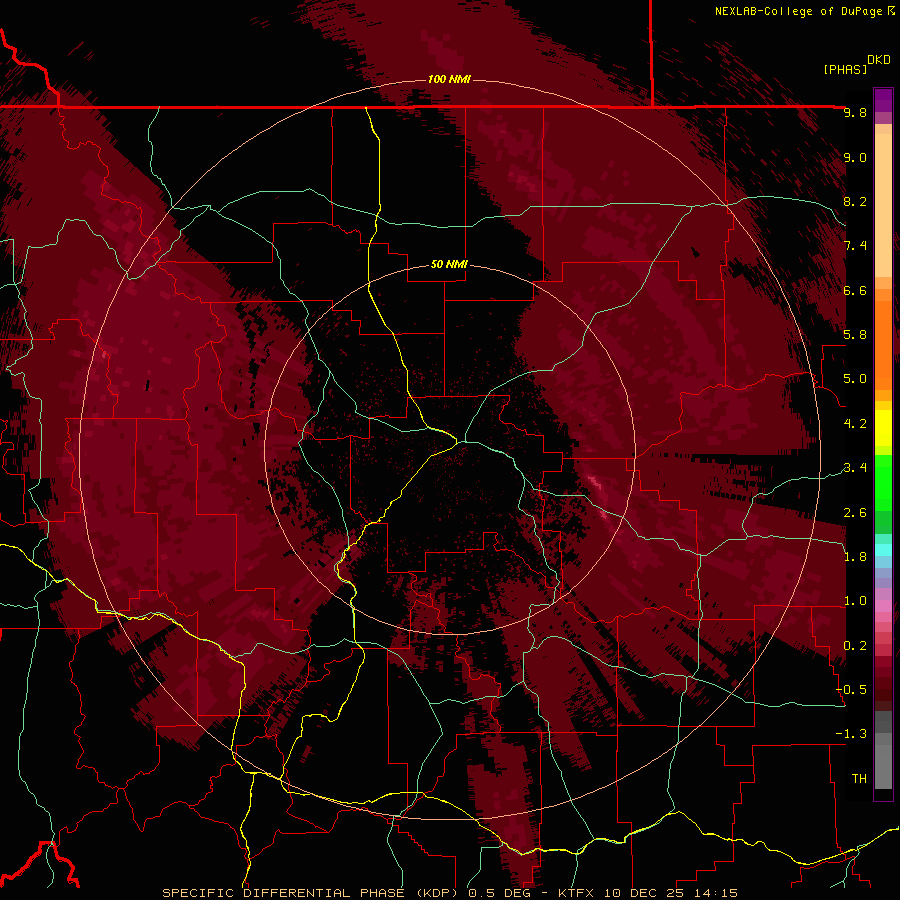This screenshot has height=900, width=900.
Task: Click the SPECIFIC DIFFERENTIAL PHASE (KDP) caption
Action: pos(312,893)
